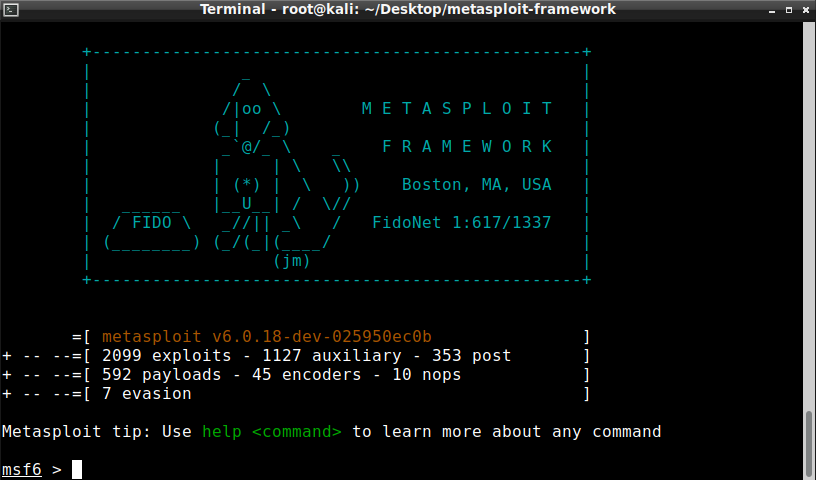Image resolution: width=816 pixels, height=480 pixels.
Task: Click the terminal icon in the title bar
Action: click(x=9, y=9)
